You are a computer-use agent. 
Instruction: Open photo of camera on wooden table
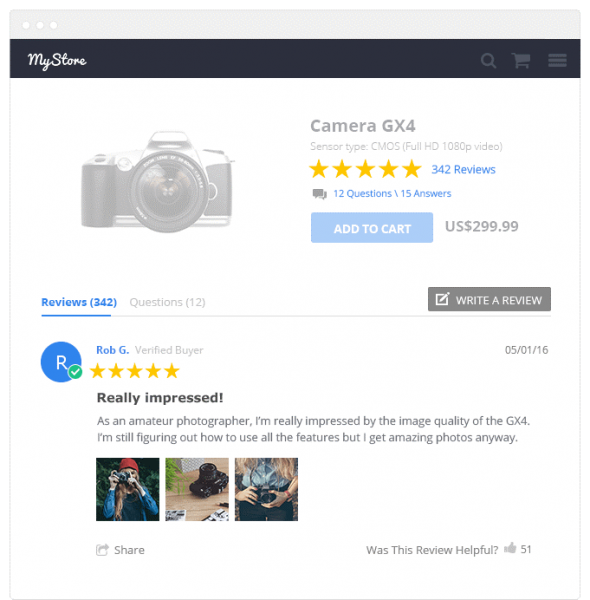pos(197,489)
